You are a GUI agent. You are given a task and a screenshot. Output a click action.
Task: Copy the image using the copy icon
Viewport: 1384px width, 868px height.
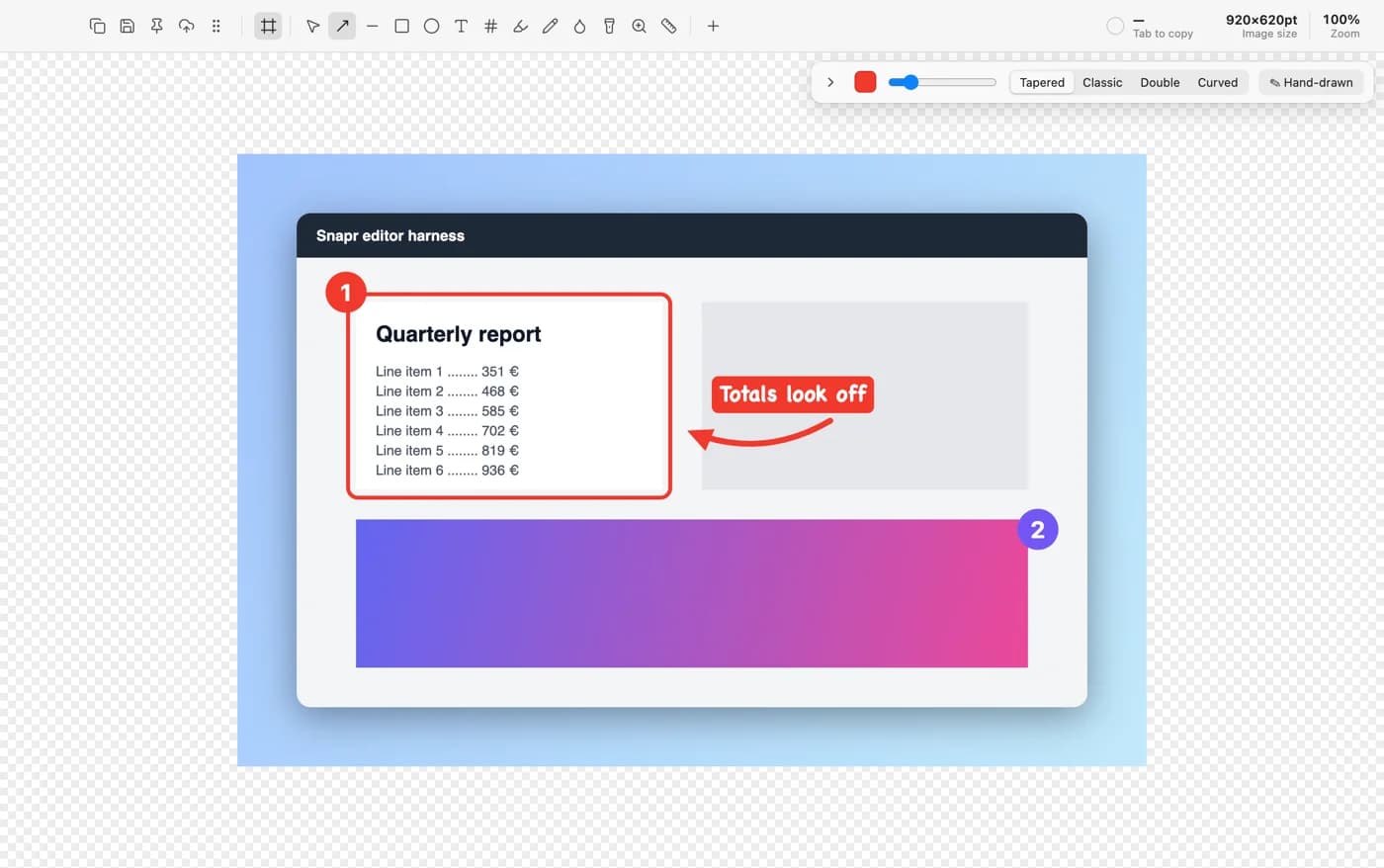pyautogui.click(x=97, y=26)
